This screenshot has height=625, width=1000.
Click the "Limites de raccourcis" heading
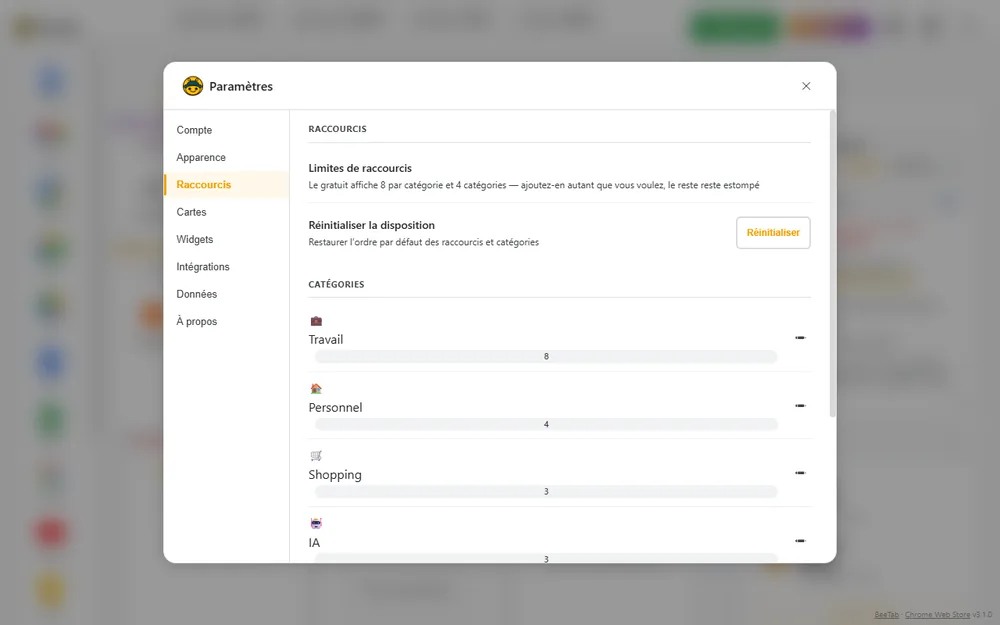tap(360, 168)
